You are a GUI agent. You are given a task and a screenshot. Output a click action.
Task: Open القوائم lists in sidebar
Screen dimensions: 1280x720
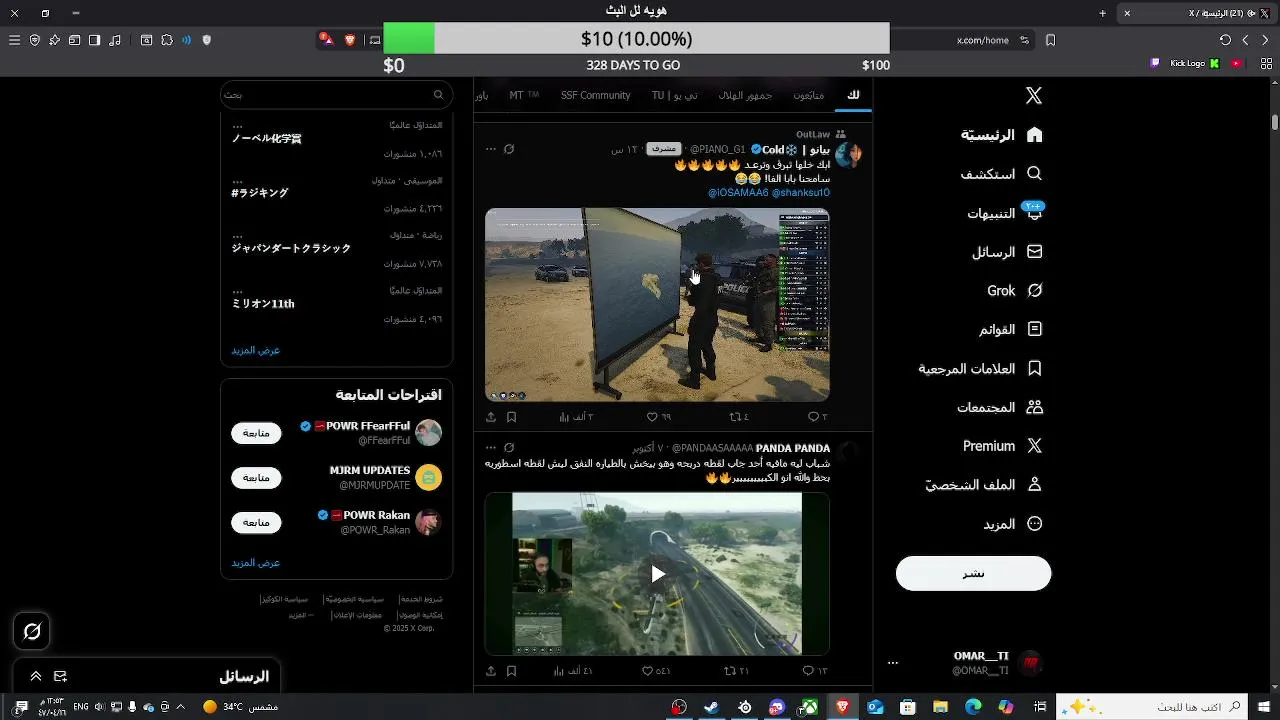click(1011, 329)
